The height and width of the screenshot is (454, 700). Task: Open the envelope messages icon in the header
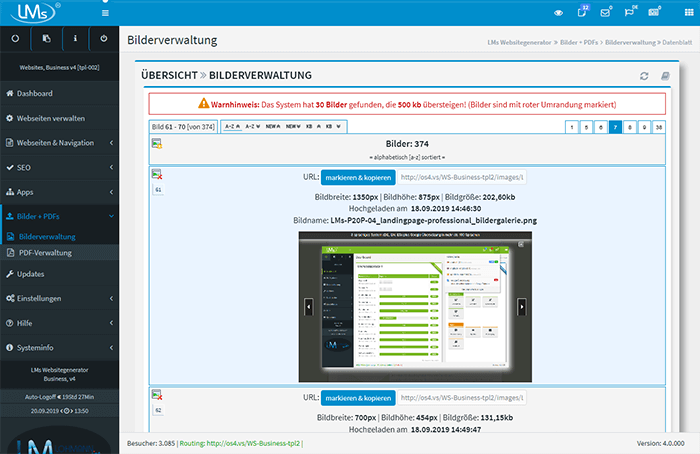coord(605,13)
